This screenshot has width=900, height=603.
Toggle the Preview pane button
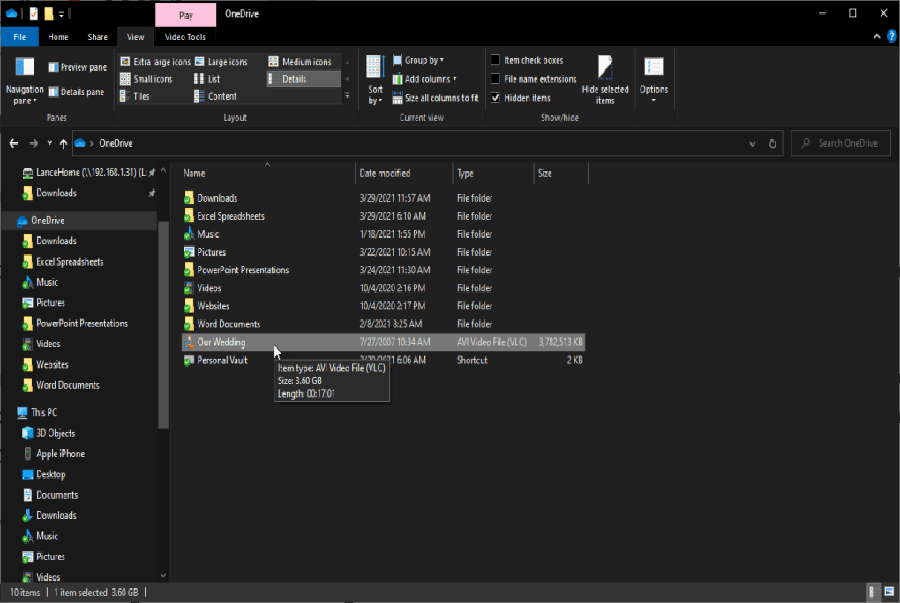click(x=77, y=68)
